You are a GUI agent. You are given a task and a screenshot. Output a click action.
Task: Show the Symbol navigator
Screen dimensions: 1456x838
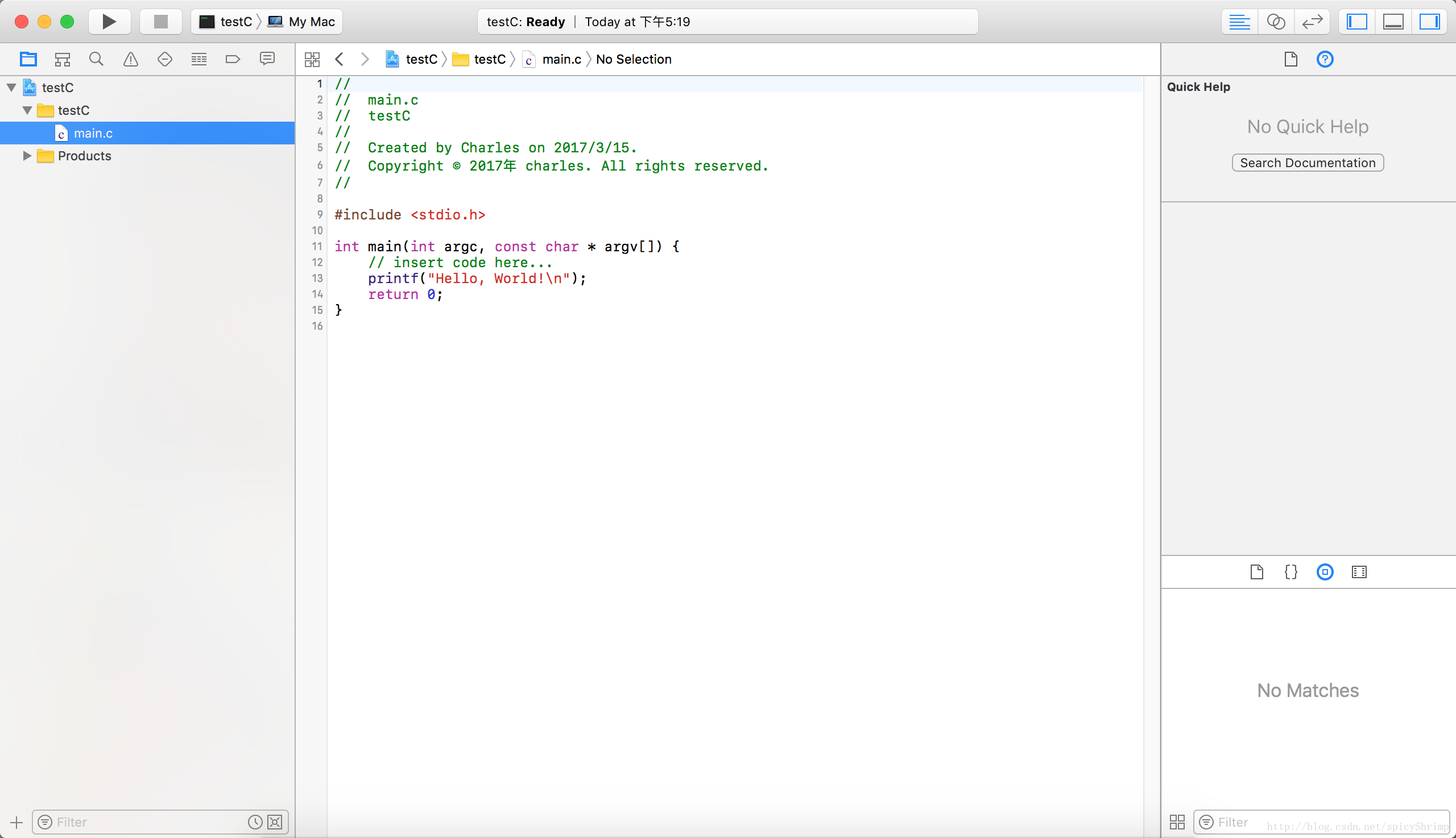(x=62, y=59)
